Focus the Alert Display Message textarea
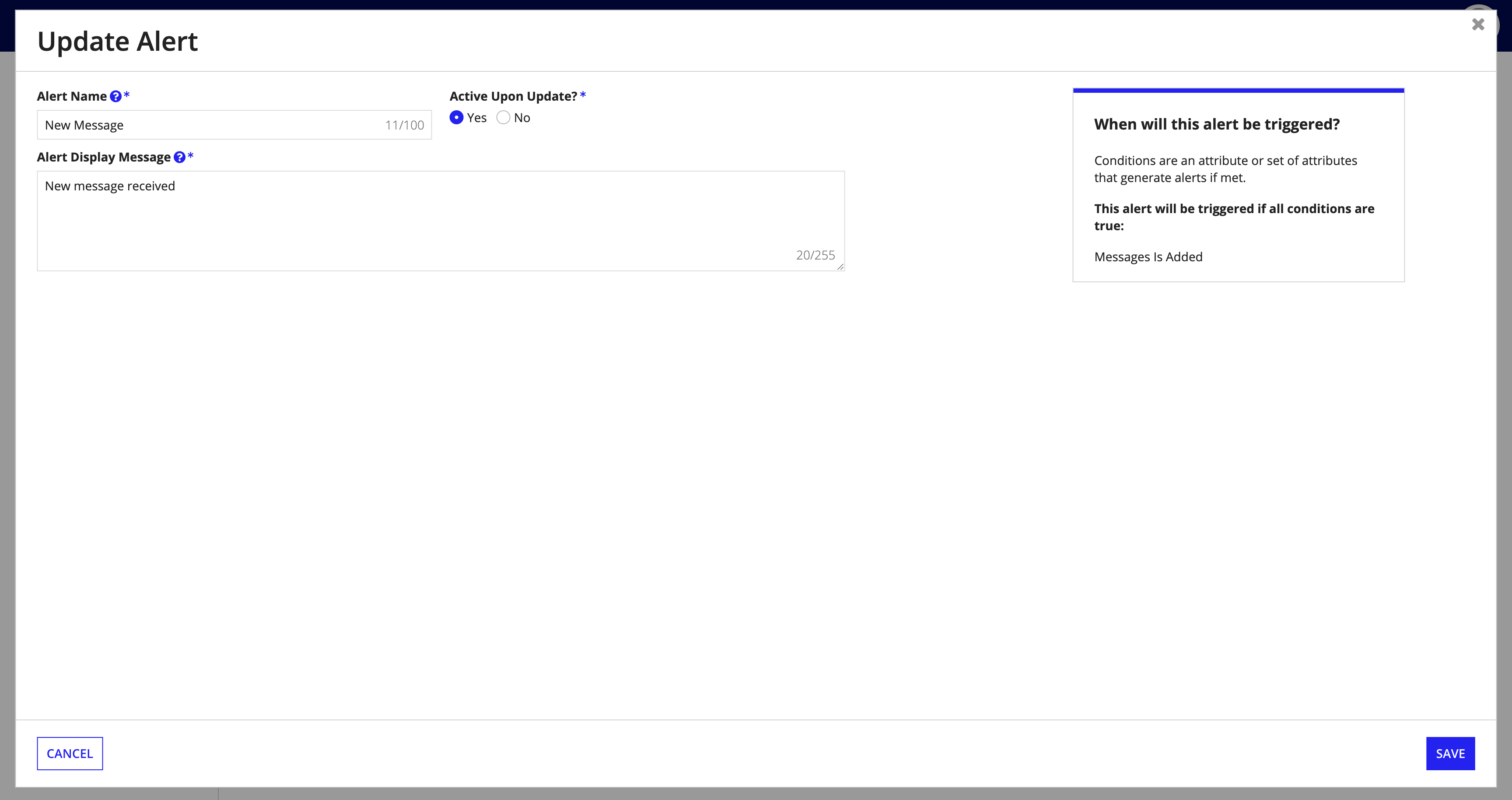1512x800 pixels. 441,221
